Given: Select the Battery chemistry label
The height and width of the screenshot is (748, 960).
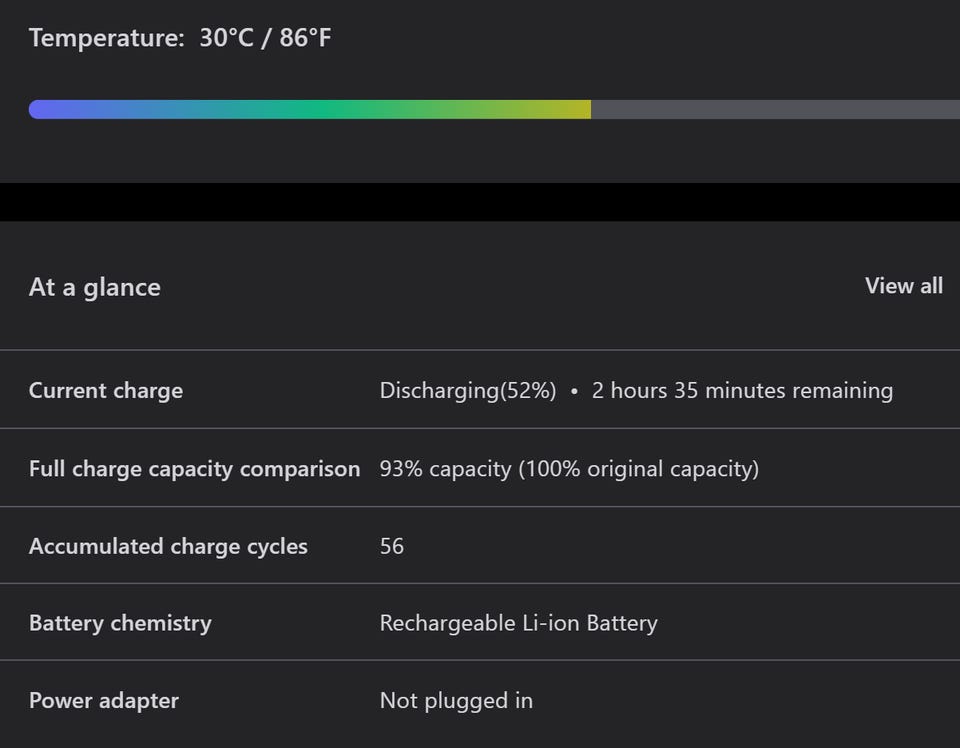Looking at the screenshot, I should coord(120,623).
